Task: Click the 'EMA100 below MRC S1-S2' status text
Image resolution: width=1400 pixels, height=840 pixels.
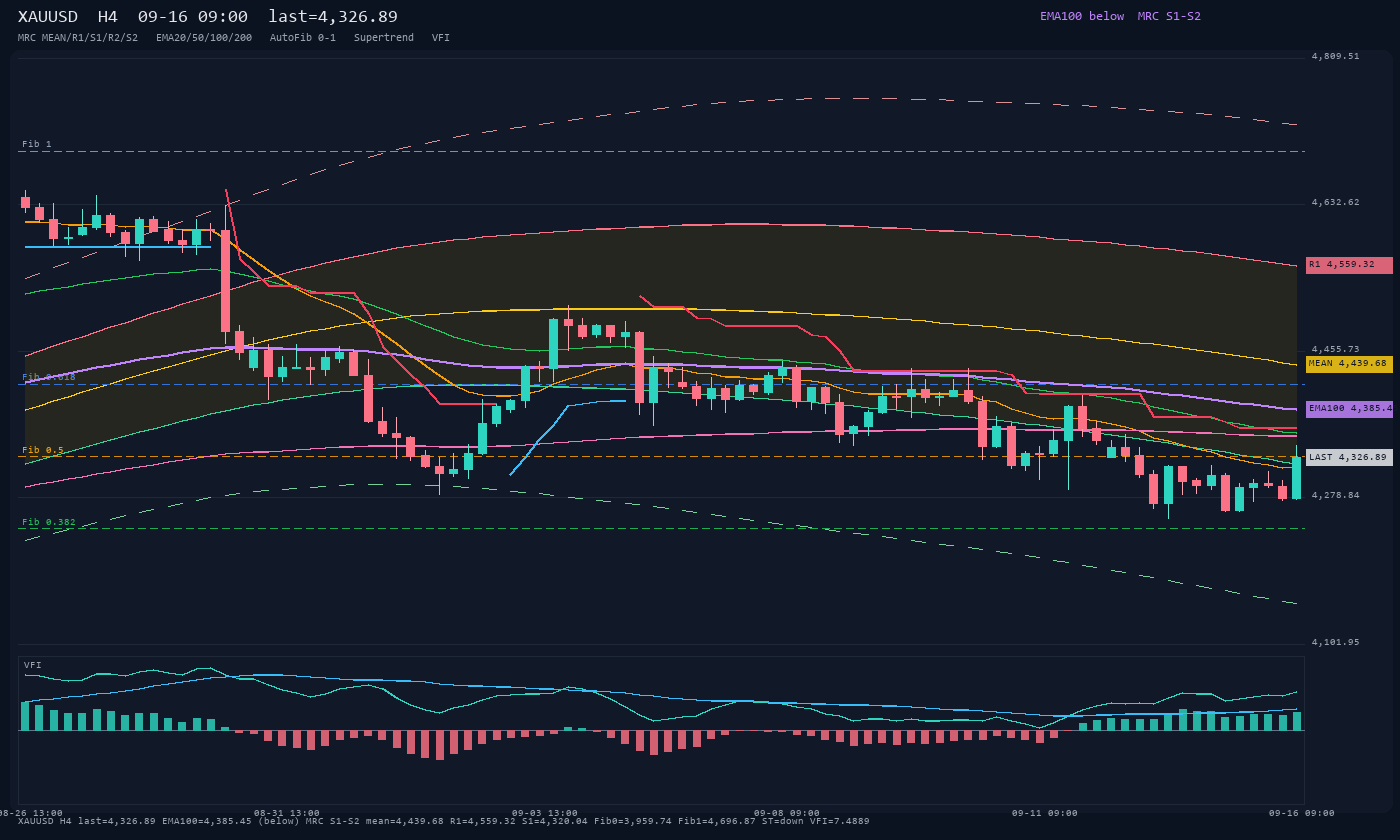Action: pos(1120,16)
